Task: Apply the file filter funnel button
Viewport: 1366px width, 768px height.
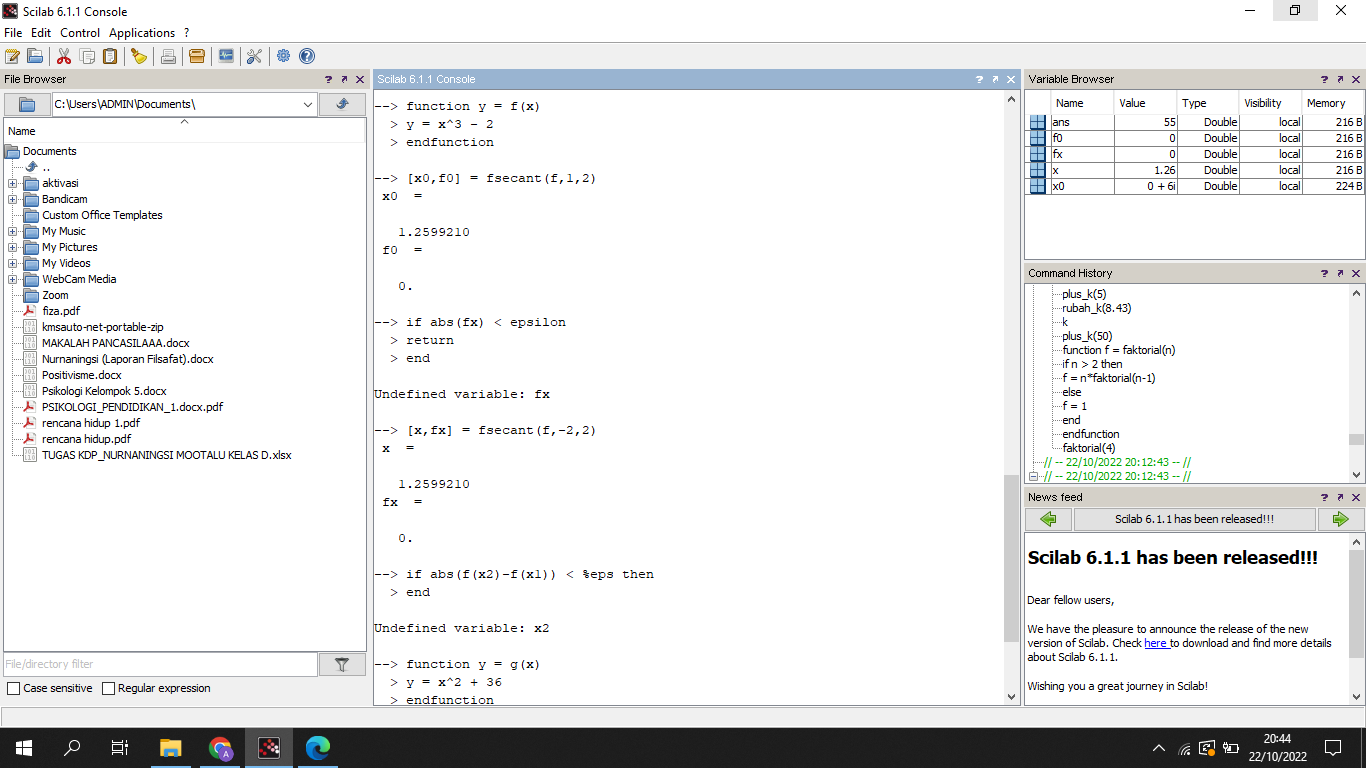Action: tap(342, 664)
